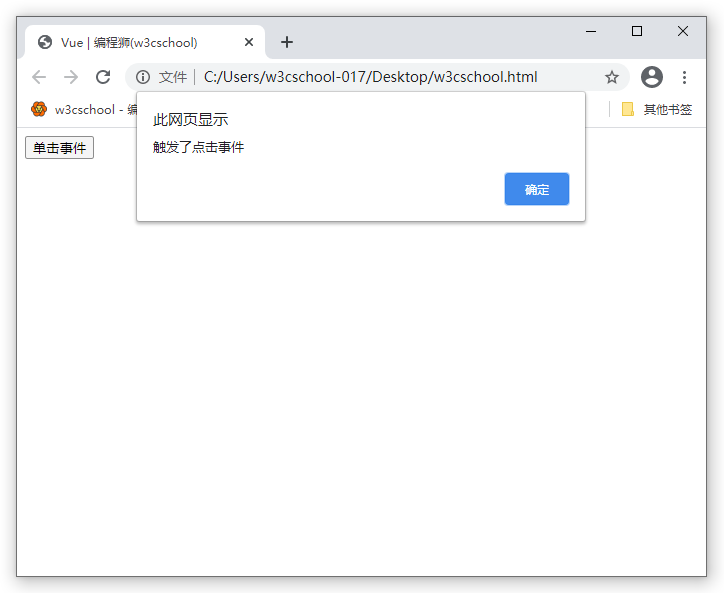Open a new tab with the plus button
The height and width of the screenshot is (593, 724).
287,42
